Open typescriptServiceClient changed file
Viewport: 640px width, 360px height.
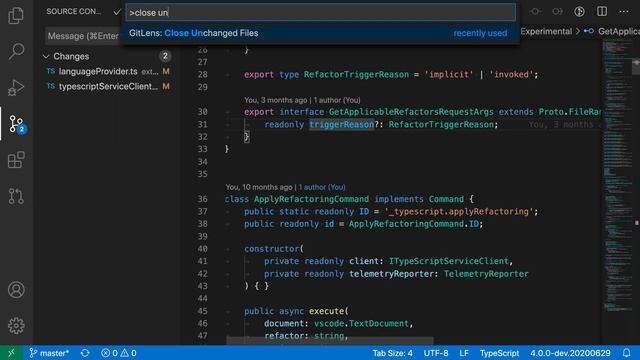click(108, 87)
